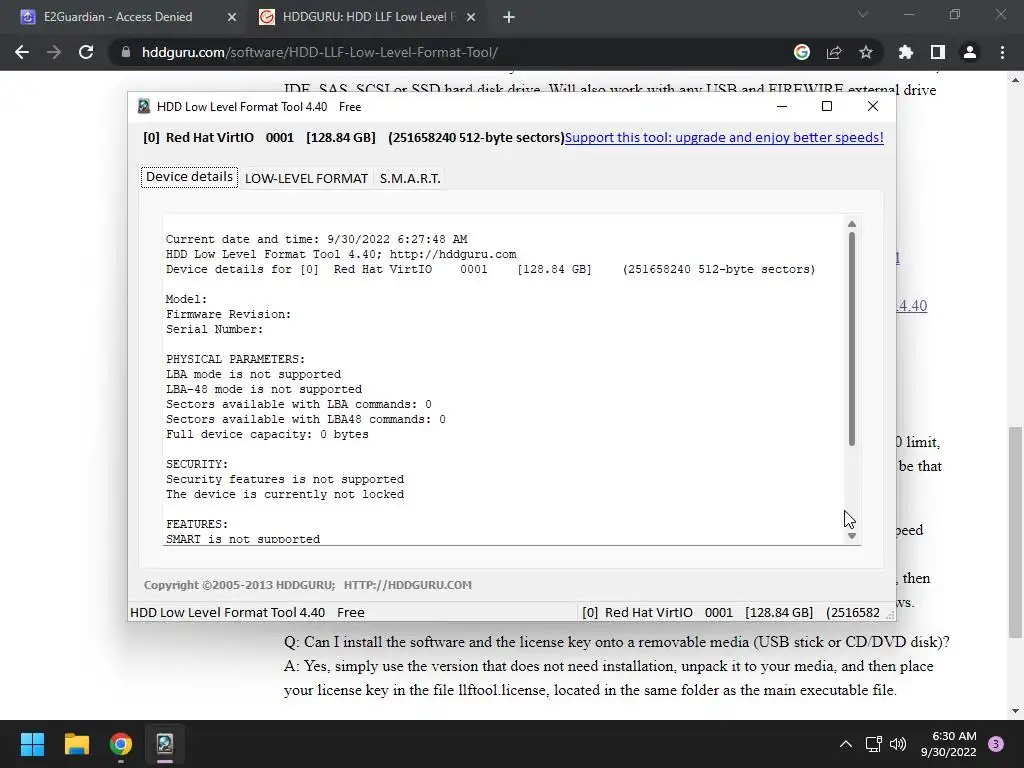Image resolution: width=1024 pixels, height=768 pixels.
Task: Open Chrome tab search chevron
Action: pyautogui.click(x=863, y=14)
